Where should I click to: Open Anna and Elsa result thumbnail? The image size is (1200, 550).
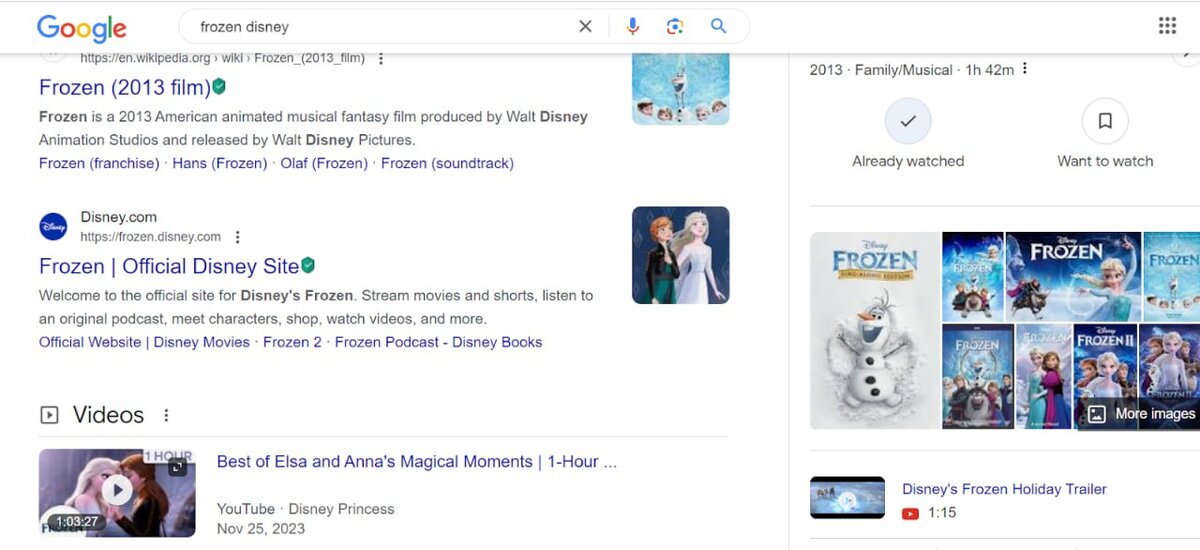coord(681,255)
